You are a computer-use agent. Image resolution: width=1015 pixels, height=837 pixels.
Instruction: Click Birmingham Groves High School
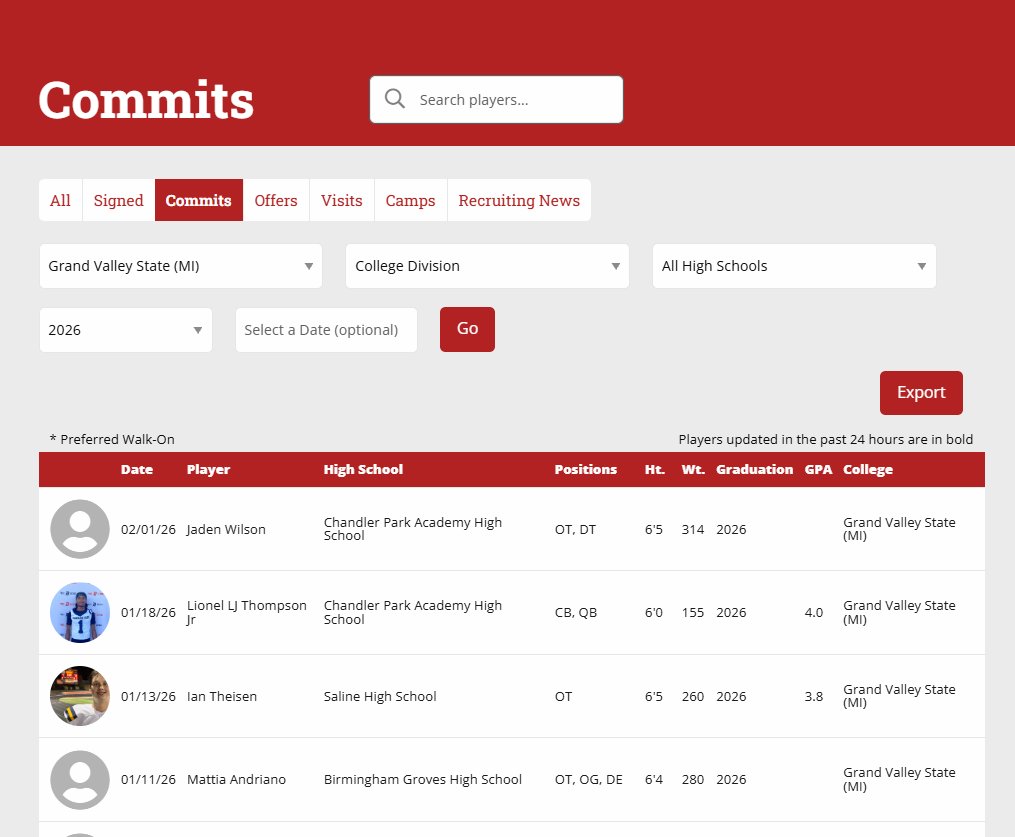pyautogui.click(x=423, y=779)
